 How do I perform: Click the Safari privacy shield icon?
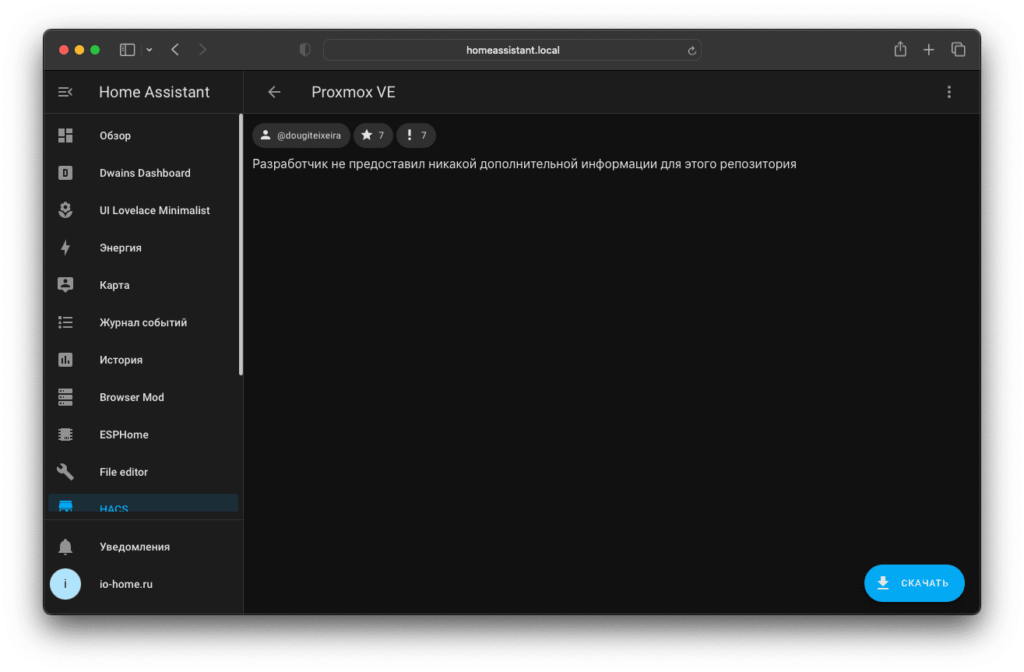(305, 50)
